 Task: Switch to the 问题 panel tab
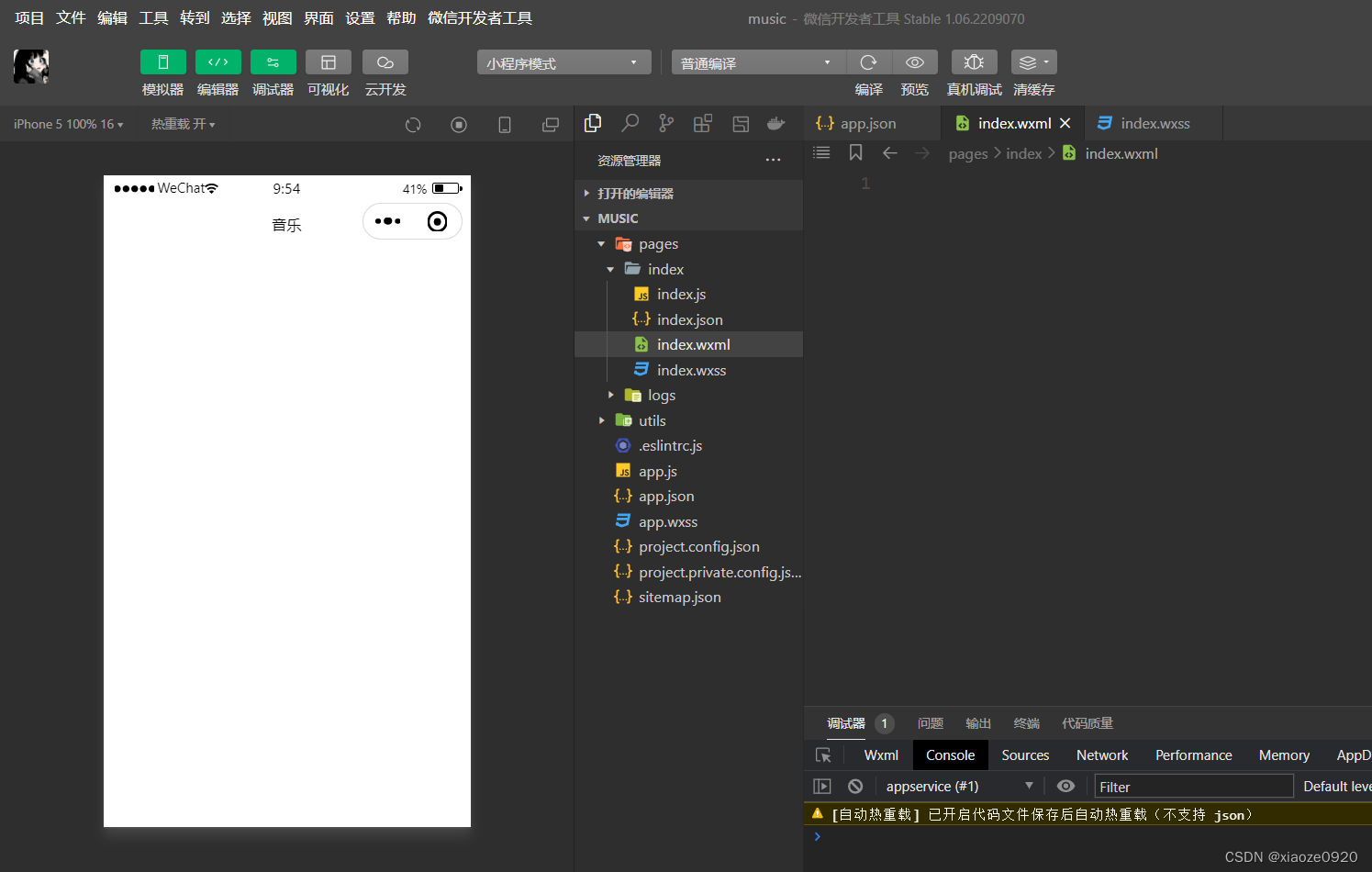(x=931, y=723)
